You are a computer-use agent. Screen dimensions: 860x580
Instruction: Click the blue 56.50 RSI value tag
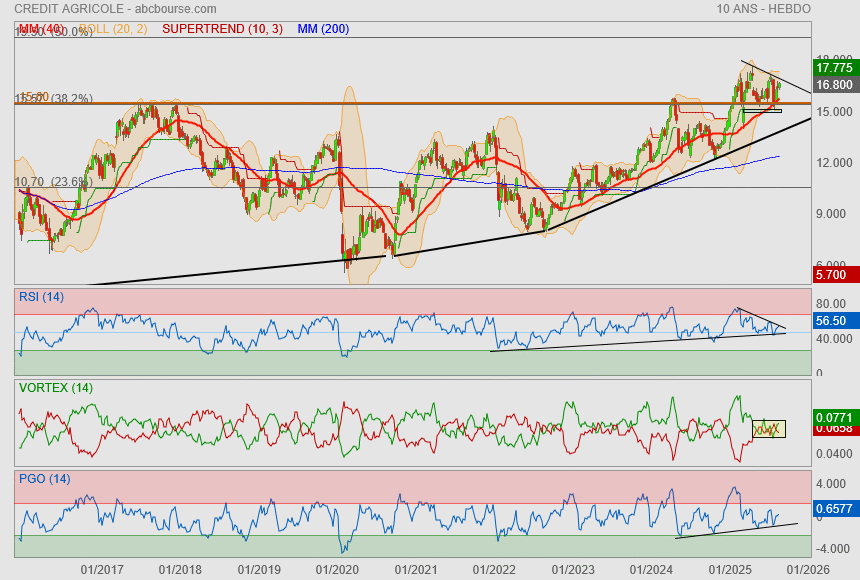coord(831,322)
